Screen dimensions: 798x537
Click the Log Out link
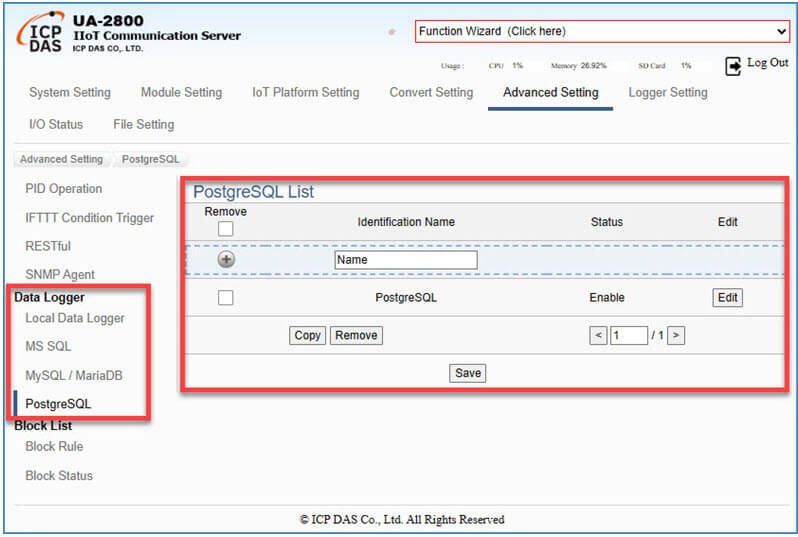tap(767, 63)
